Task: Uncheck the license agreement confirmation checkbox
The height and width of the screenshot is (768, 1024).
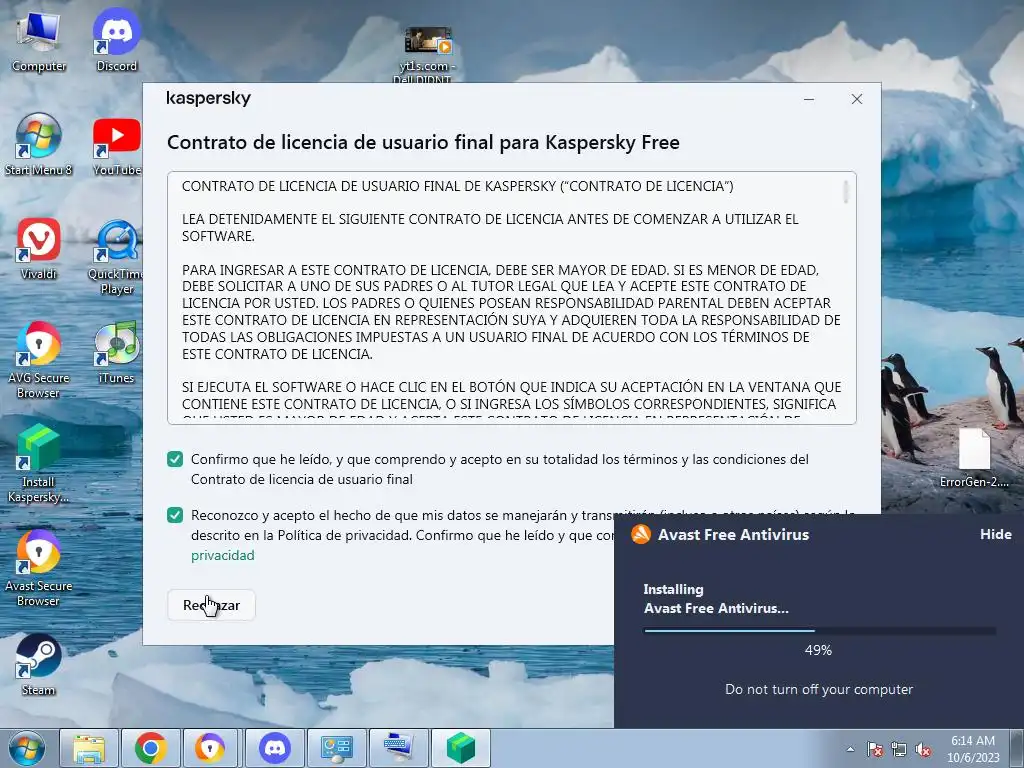Action: tap(175, 459)
